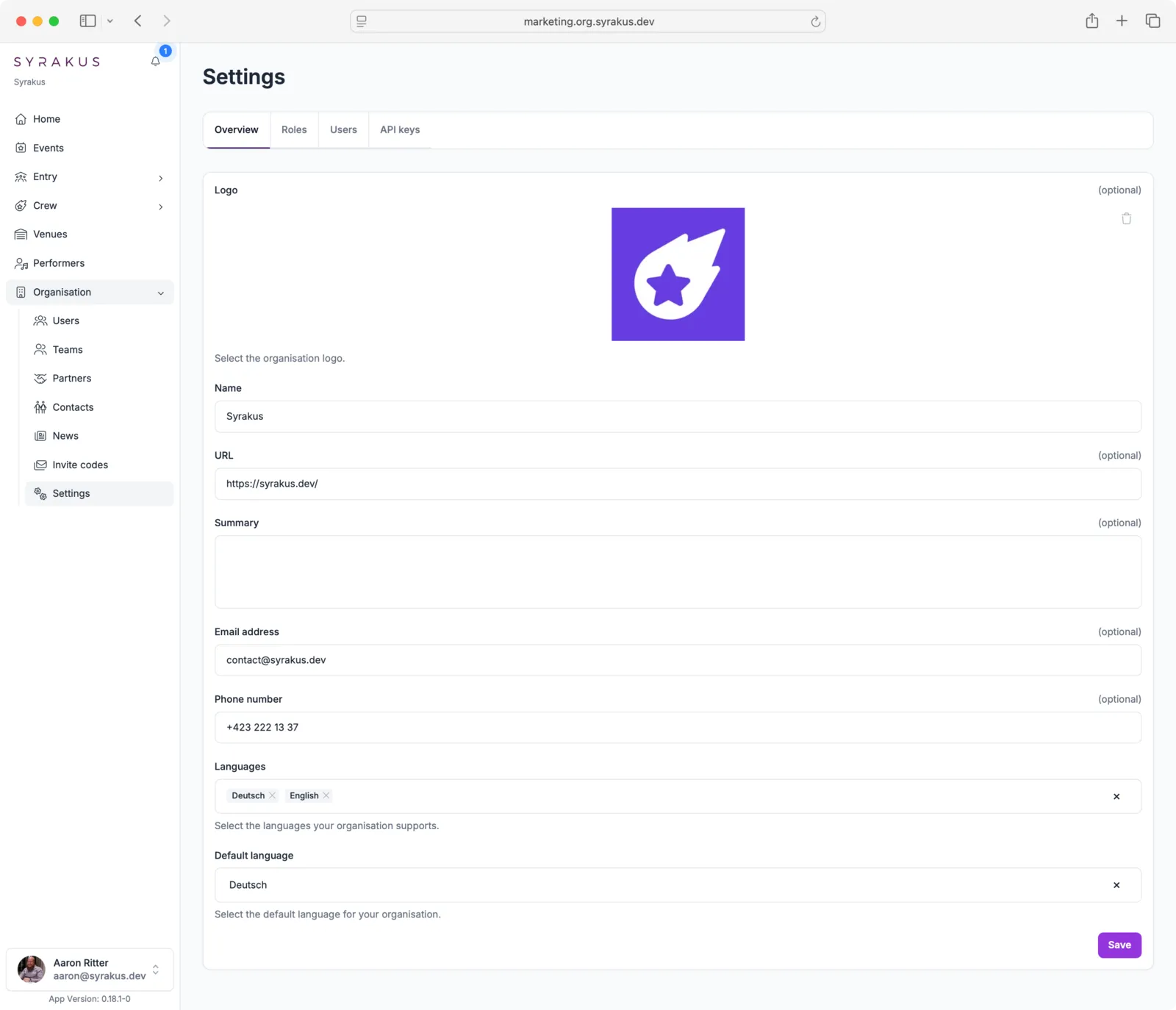Click the Syrakus logo thumbnail

click(x=678, y=274)
